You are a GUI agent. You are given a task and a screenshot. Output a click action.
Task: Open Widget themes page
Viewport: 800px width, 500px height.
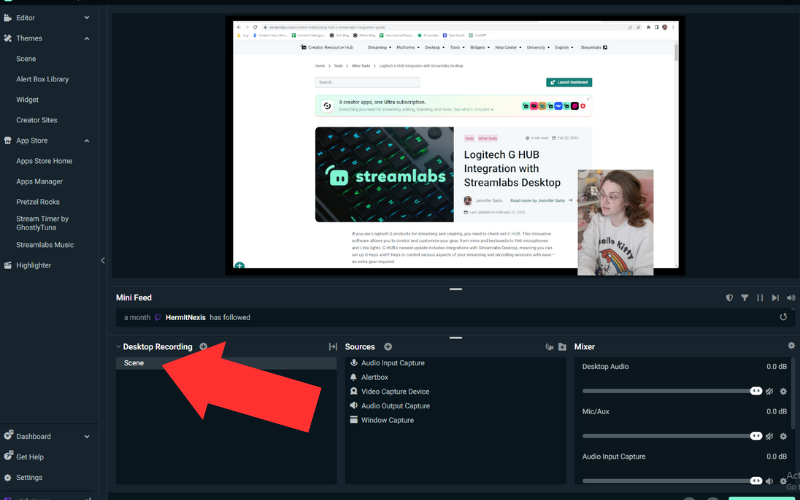(x=28, y=99)
